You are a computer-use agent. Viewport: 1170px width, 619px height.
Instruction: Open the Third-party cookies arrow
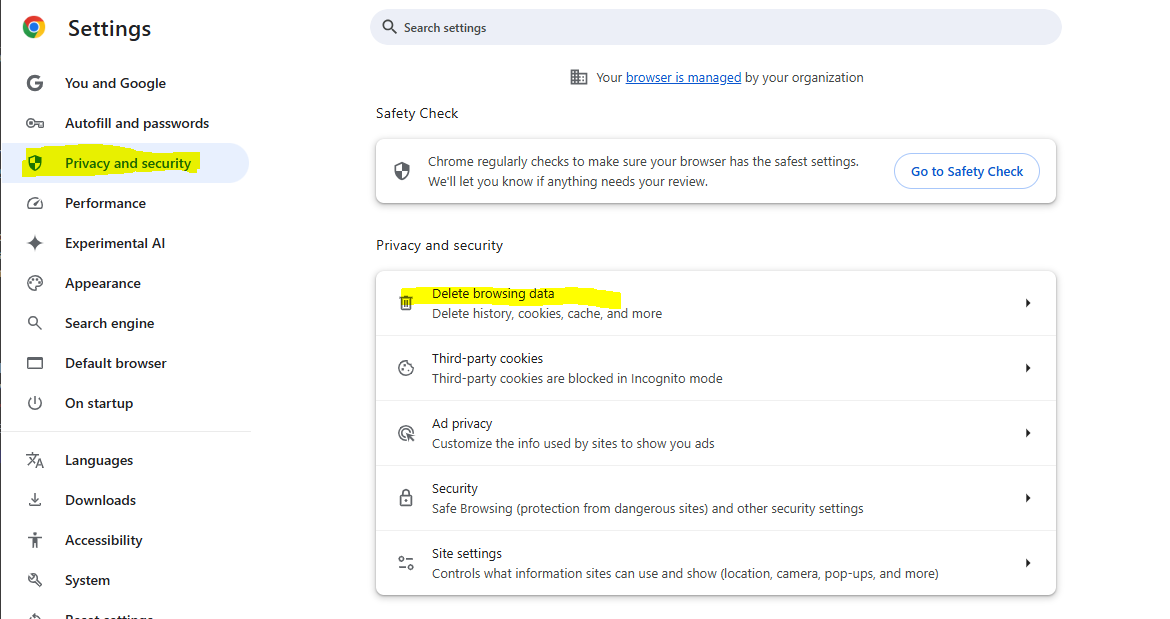(x=1027, y=368)
